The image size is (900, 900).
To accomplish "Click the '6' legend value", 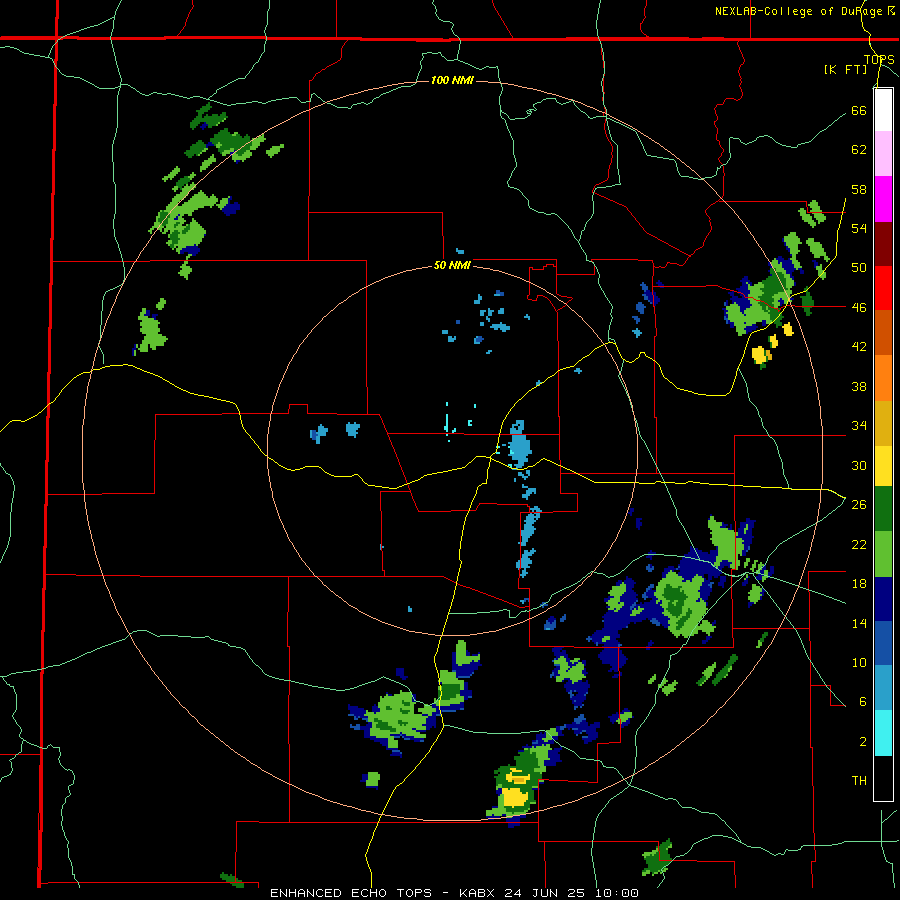I will tap(863, 702).
